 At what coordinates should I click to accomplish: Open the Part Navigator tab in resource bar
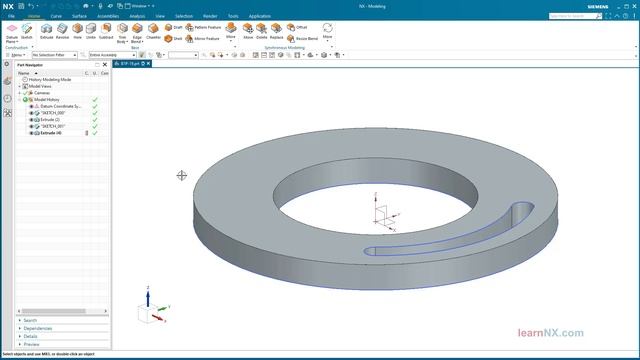tap(7, 81)
